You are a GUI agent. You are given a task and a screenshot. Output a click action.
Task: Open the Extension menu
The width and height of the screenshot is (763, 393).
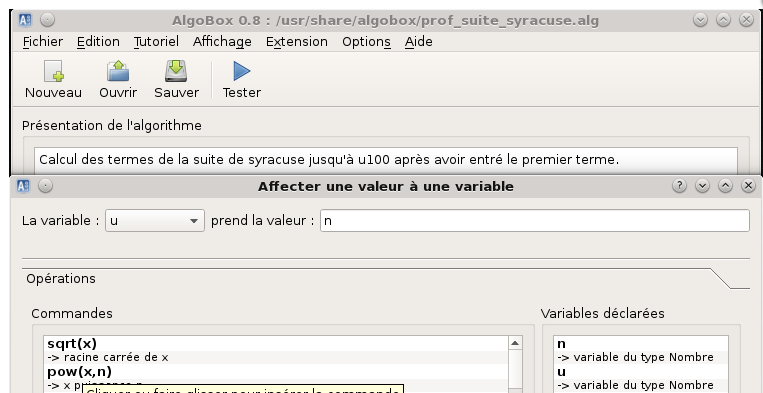pos(296,42)
